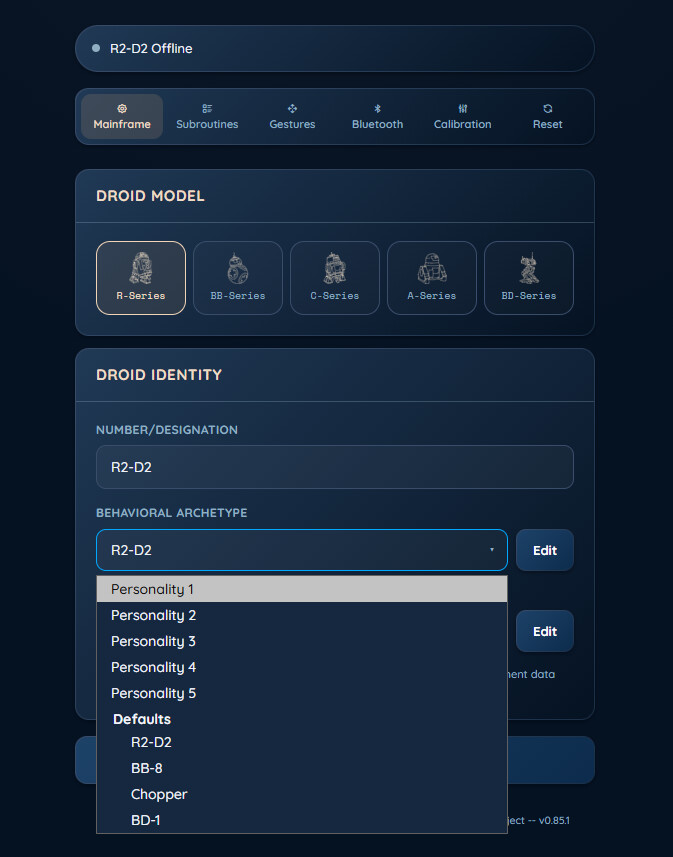Switch to the Calibration tab

coord(463,116)
